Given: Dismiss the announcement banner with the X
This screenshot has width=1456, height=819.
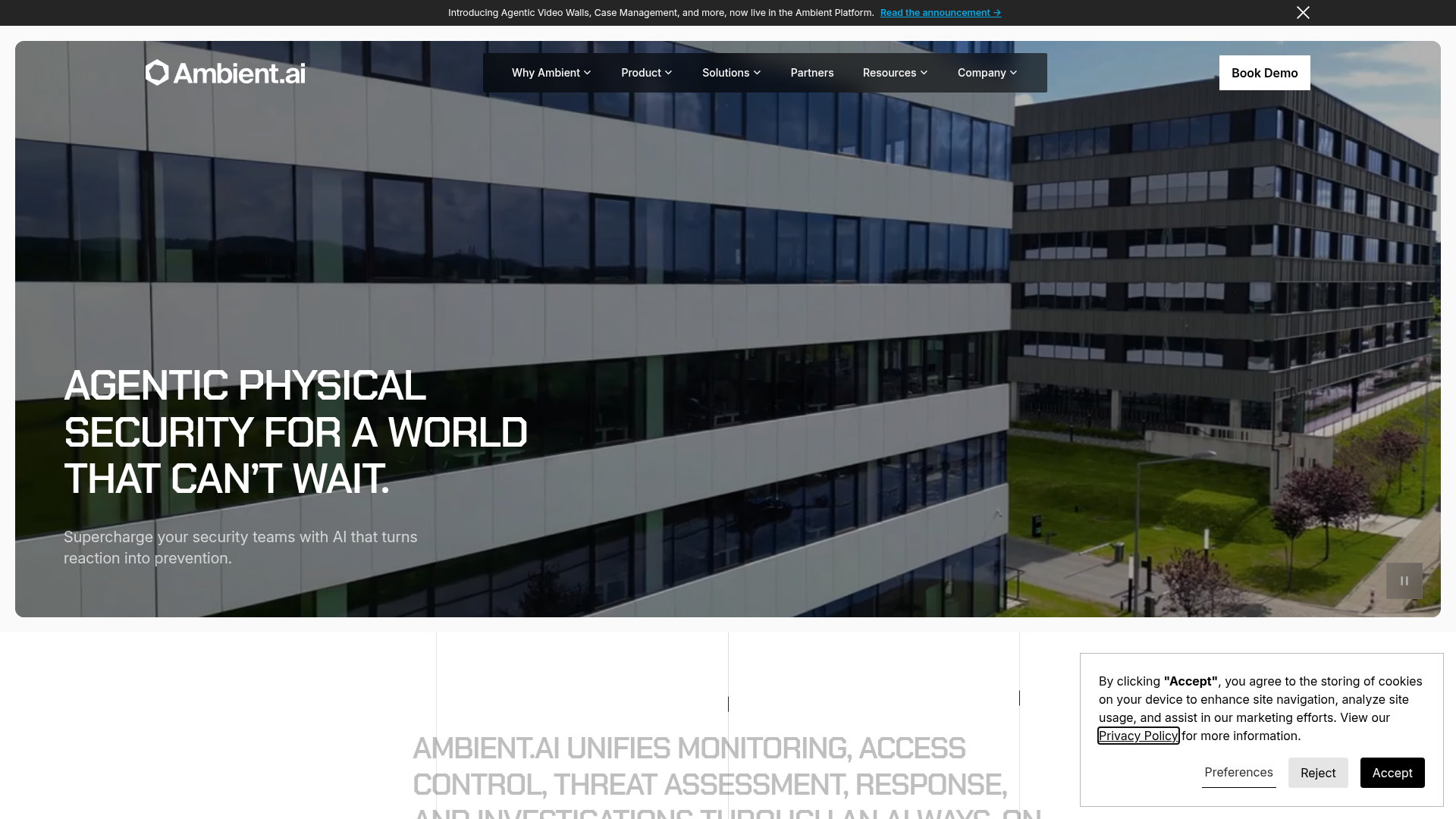Looking at the screenshot, I should click(x=1303, y=13).
